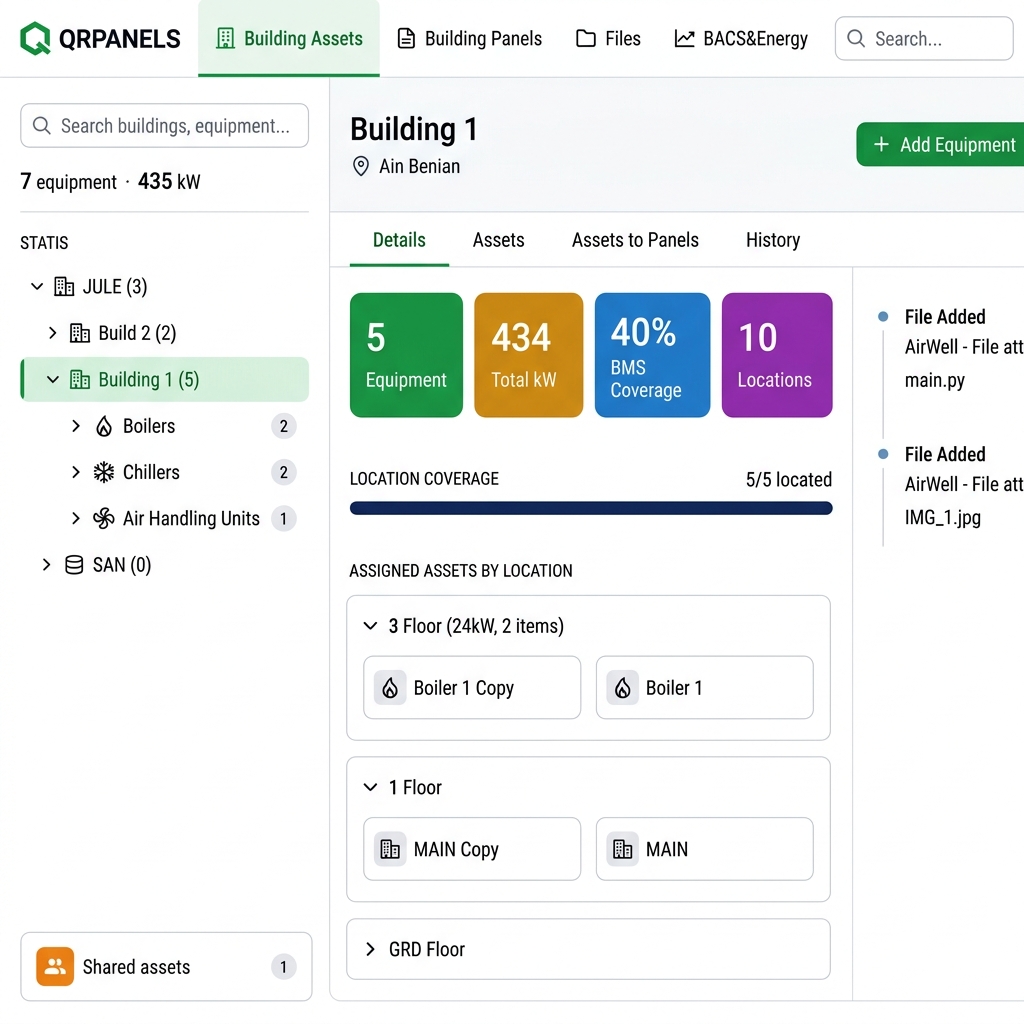This screenshot has width=1024, height=1024.
Task: Collapse the 1 Floor section chevron
Action: coord(370,787)
